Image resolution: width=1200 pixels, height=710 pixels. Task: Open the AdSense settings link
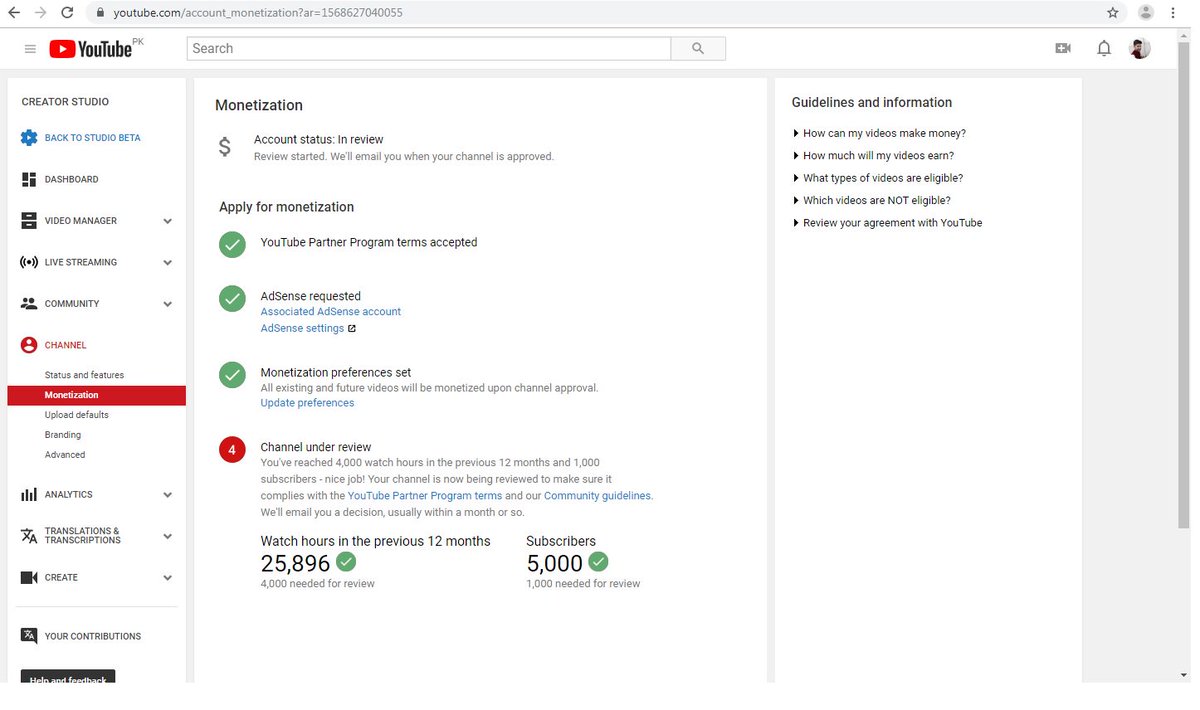coord(302,329)
